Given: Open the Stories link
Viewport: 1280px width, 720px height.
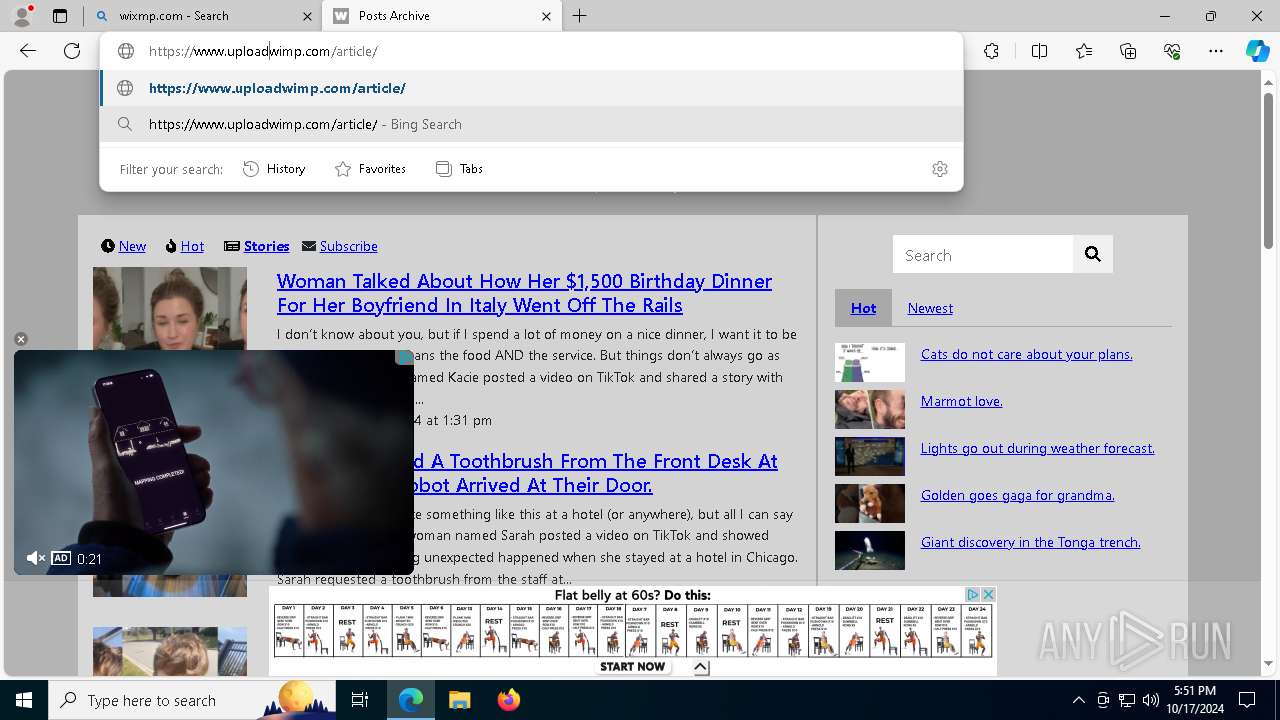Looking at the screenshot, I should 266,246.
